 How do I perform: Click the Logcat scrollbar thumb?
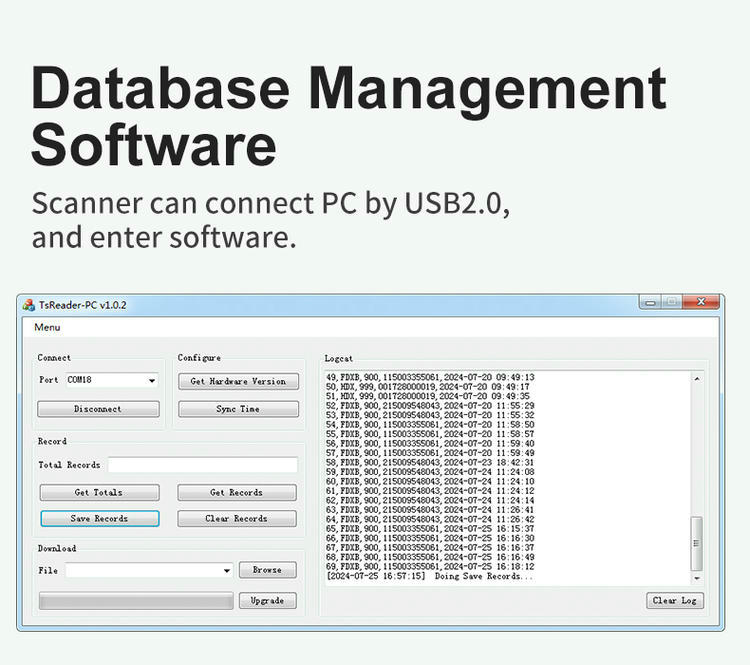697,543
